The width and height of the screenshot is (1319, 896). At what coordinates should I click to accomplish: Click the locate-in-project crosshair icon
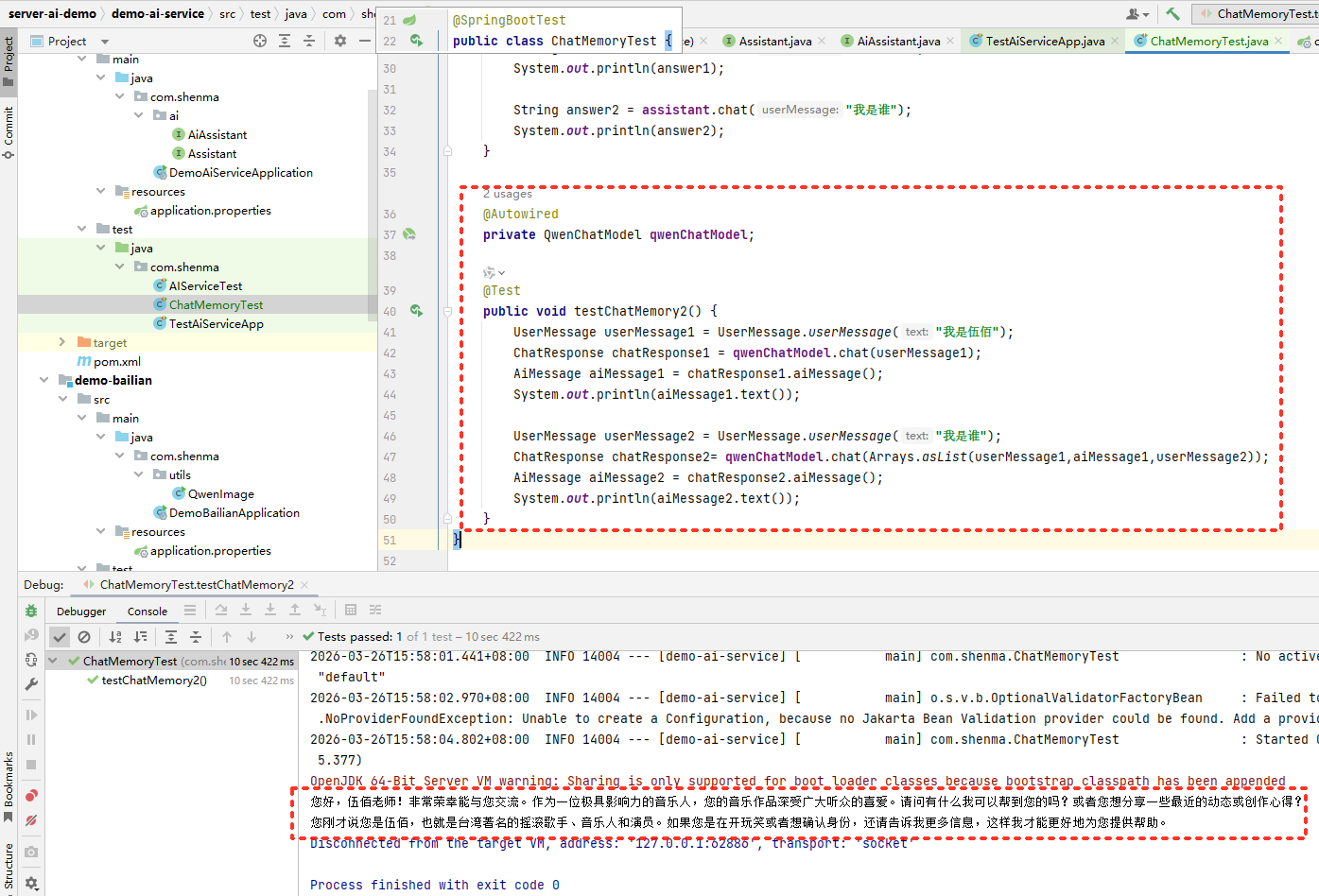[x=260, y=41]
